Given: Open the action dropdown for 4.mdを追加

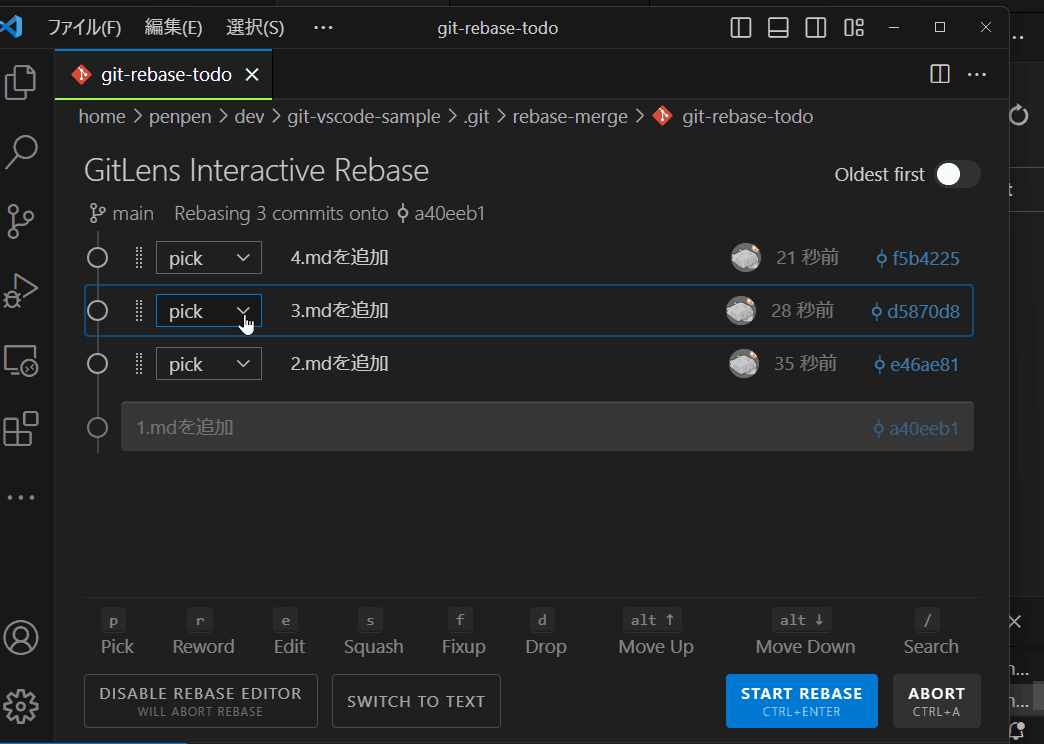Looking at the screenshot, I should 208,258.
